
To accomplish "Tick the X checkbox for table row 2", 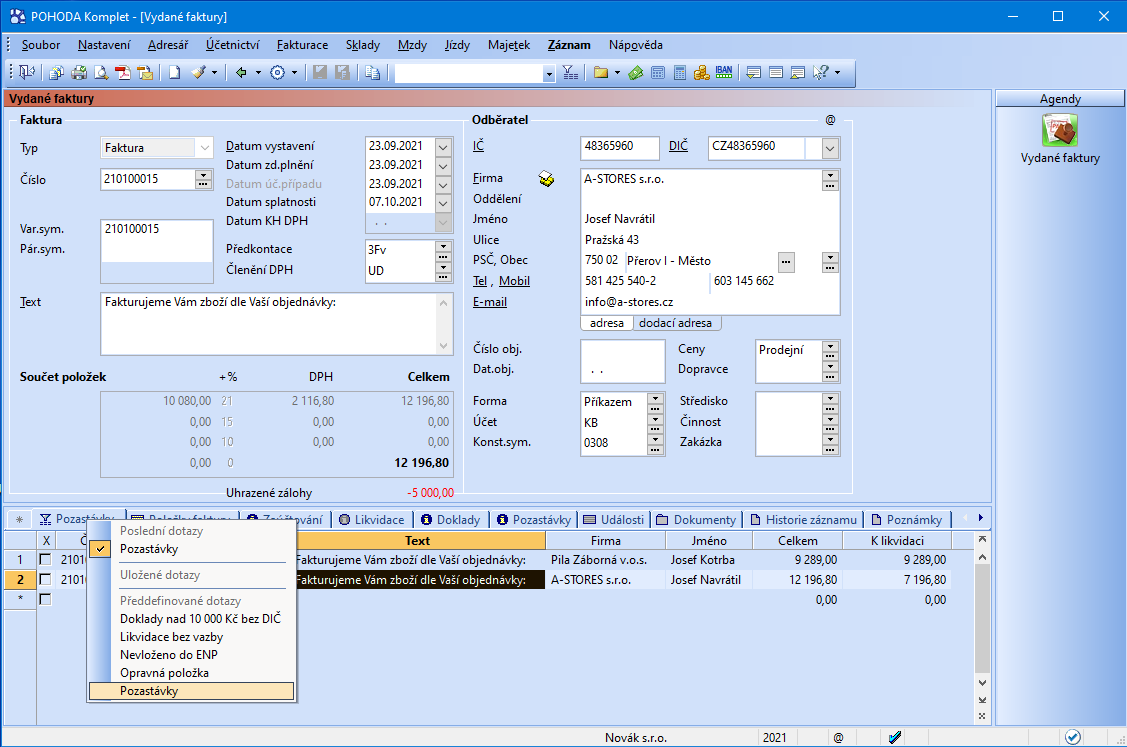I will 45,579.
